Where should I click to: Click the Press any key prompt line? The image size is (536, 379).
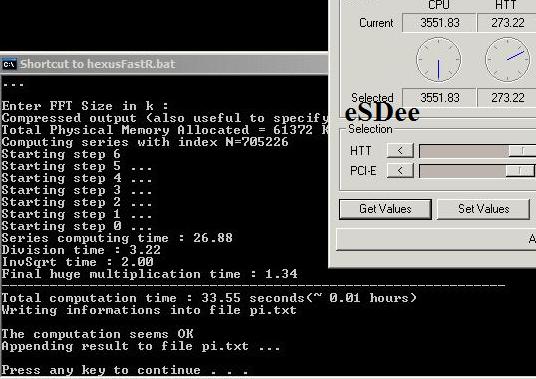[125, 370]
